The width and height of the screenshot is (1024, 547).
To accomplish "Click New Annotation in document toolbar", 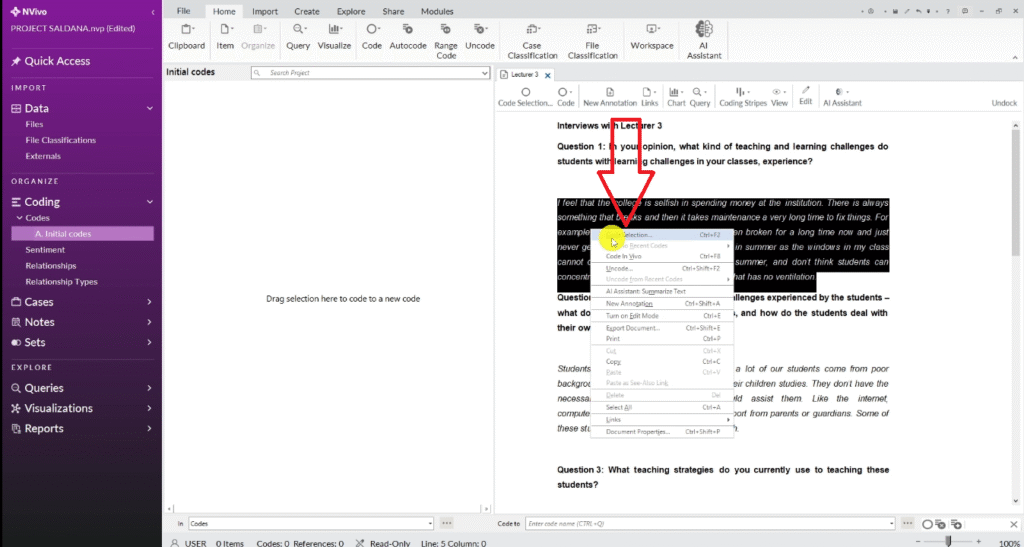I will point(609,96).
